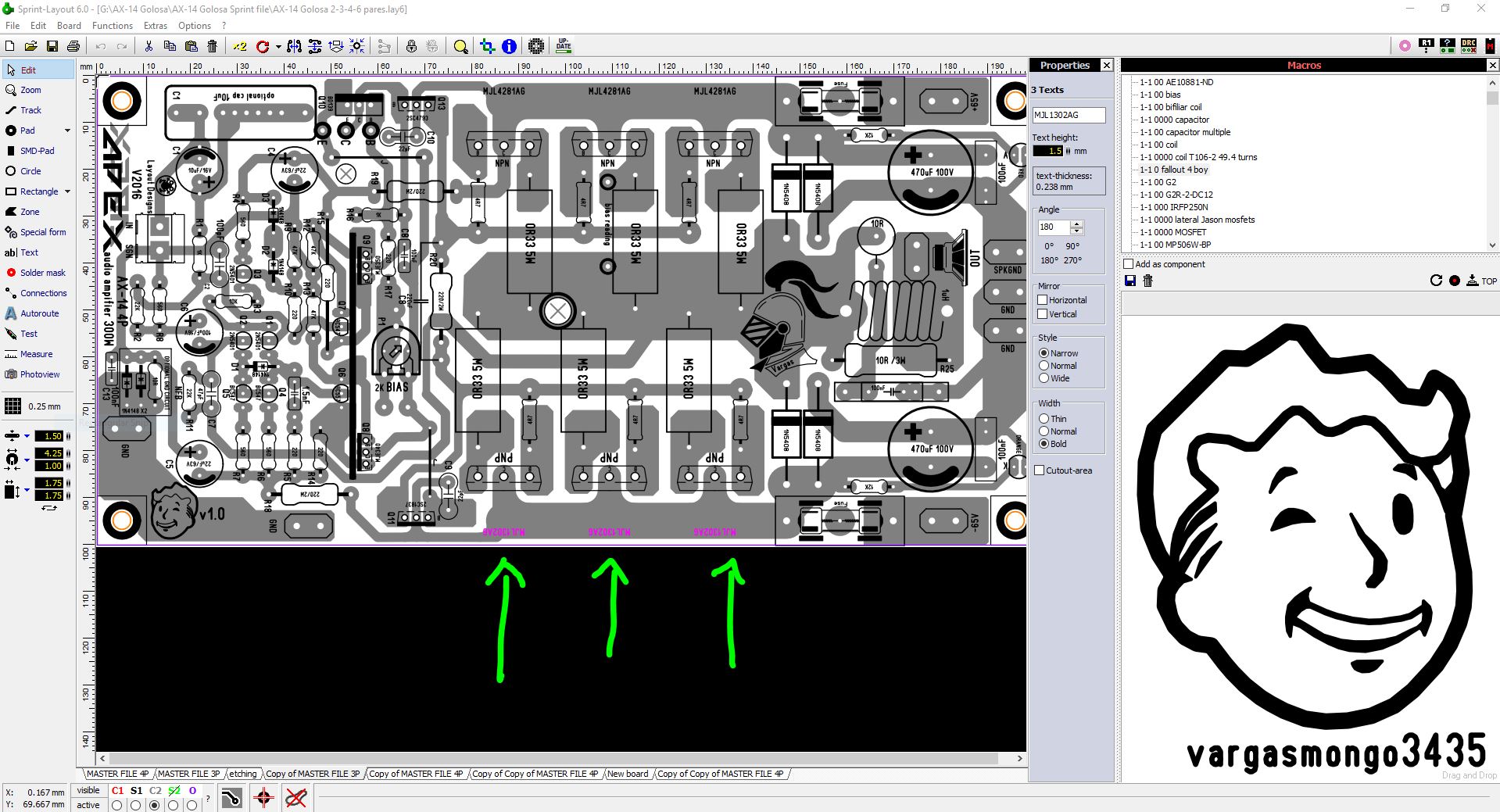
Task: Open the Board menu
Action: (x=69, y=26)
